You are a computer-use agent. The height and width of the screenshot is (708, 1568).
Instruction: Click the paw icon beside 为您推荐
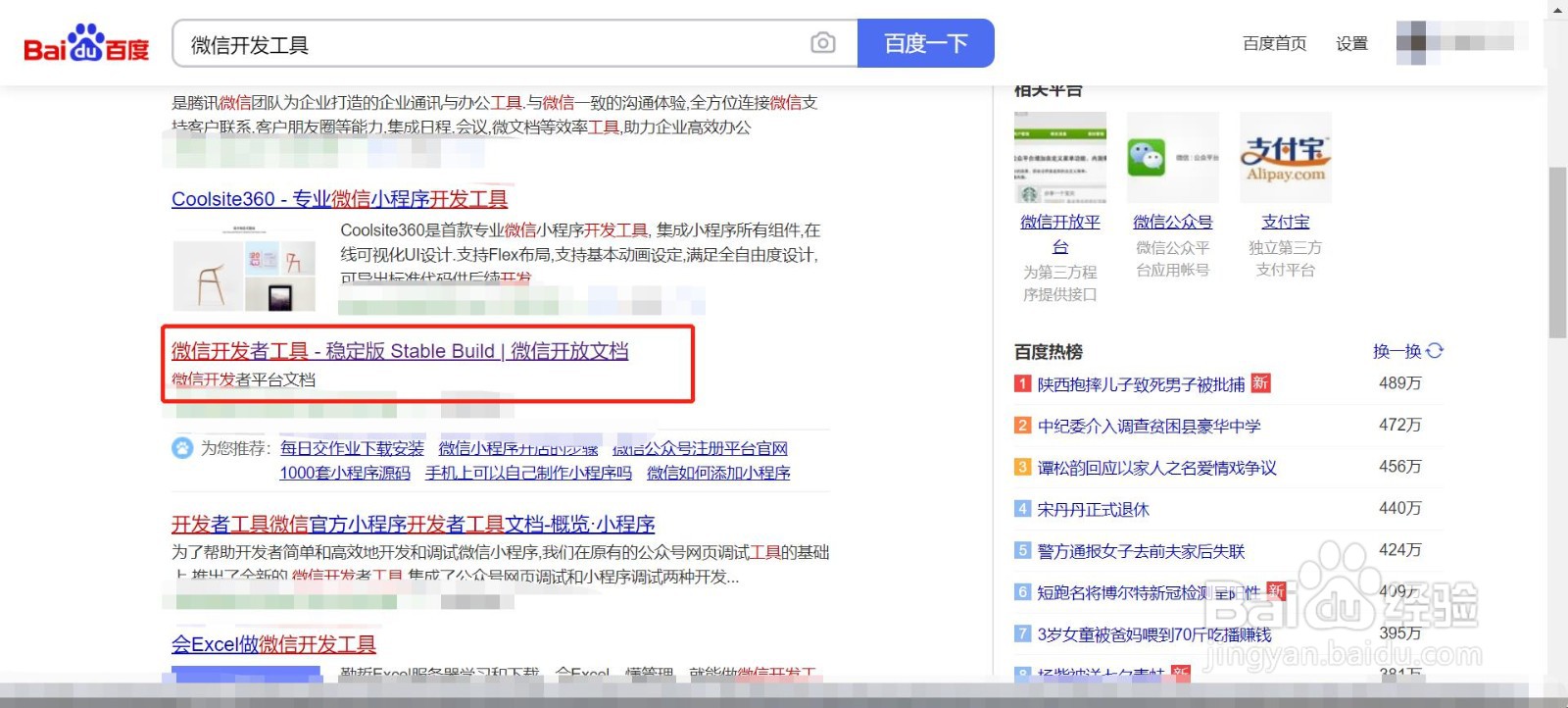pyautogui.click(x=182, y=448)
